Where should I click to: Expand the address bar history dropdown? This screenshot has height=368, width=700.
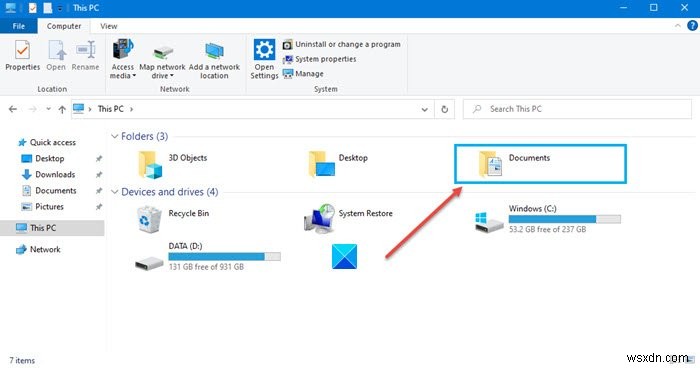coord(424,109)
